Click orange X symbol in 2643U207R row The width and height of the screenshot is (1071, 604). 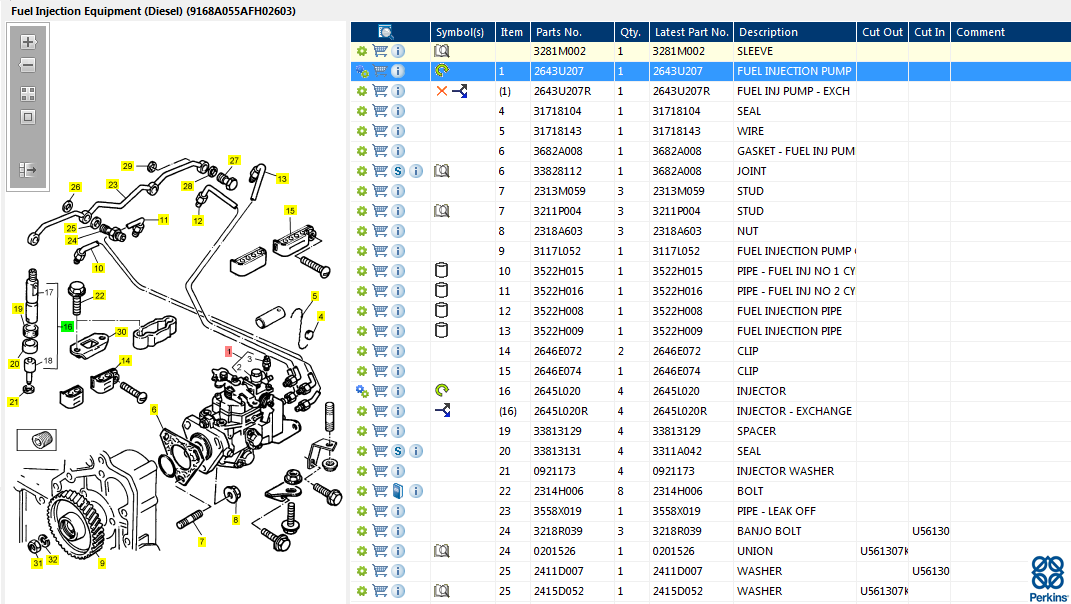pyautogui.click(x=442, y=91)
